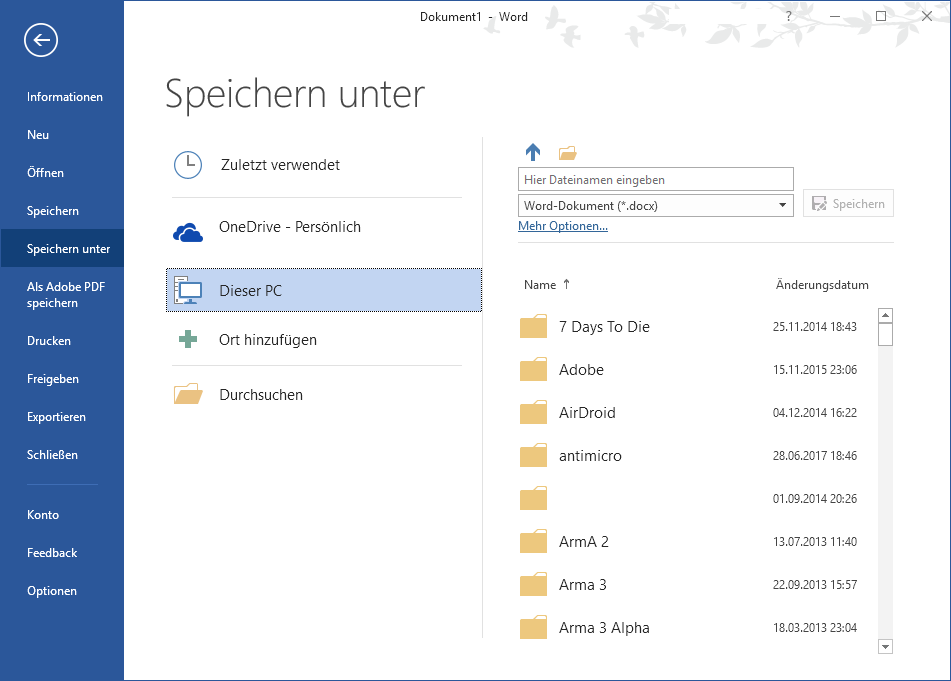Open the folder named AirDroid
This screenshot has width=951, height=681.
587,413
